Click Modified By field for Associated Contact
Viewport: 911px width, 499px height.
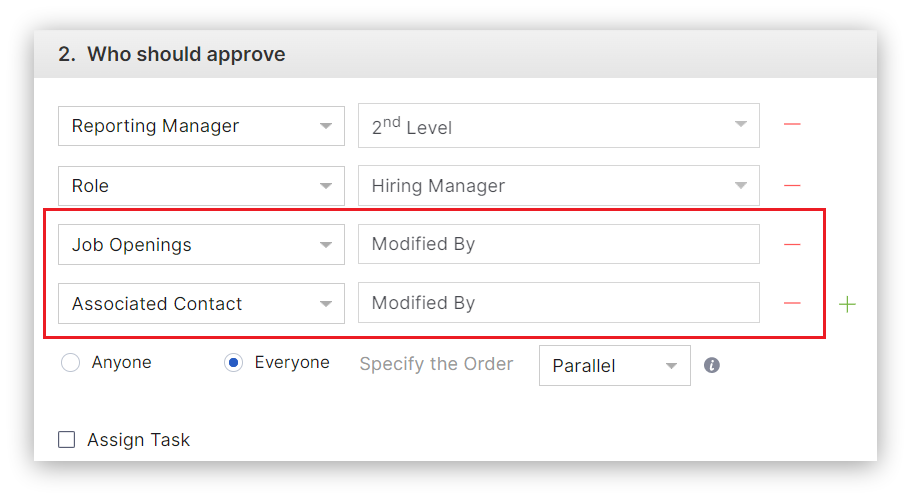558,303
